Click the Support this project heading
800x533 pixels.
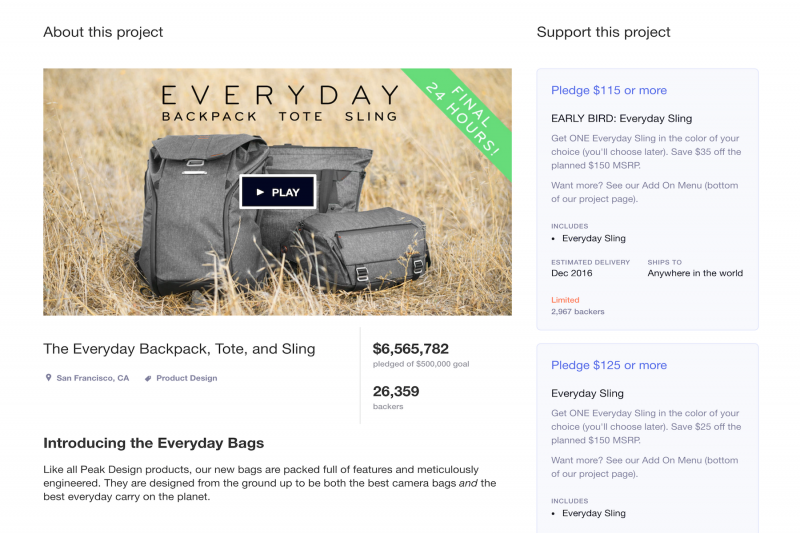[x=604, y=32]
